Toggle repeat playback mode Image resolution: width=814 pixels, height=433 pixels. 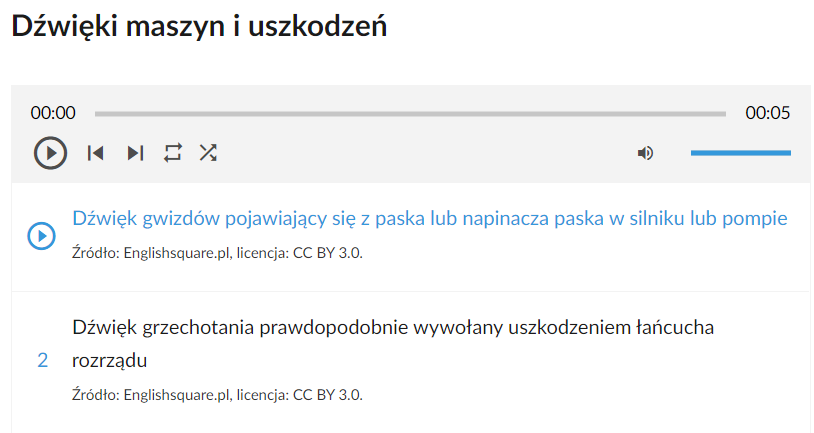coord(173,153)
